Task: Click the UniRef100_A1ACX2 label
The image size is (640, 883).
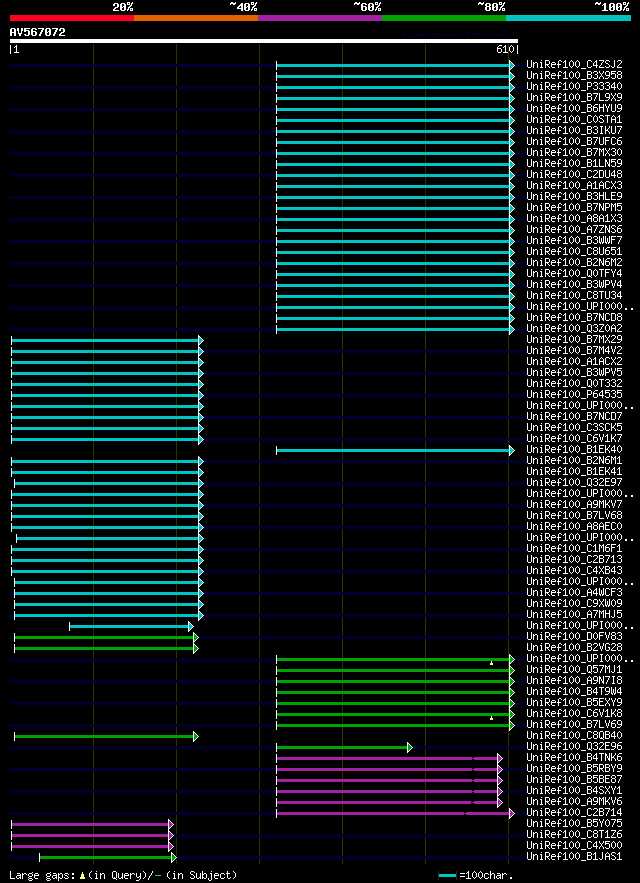Action: [574, 362]
